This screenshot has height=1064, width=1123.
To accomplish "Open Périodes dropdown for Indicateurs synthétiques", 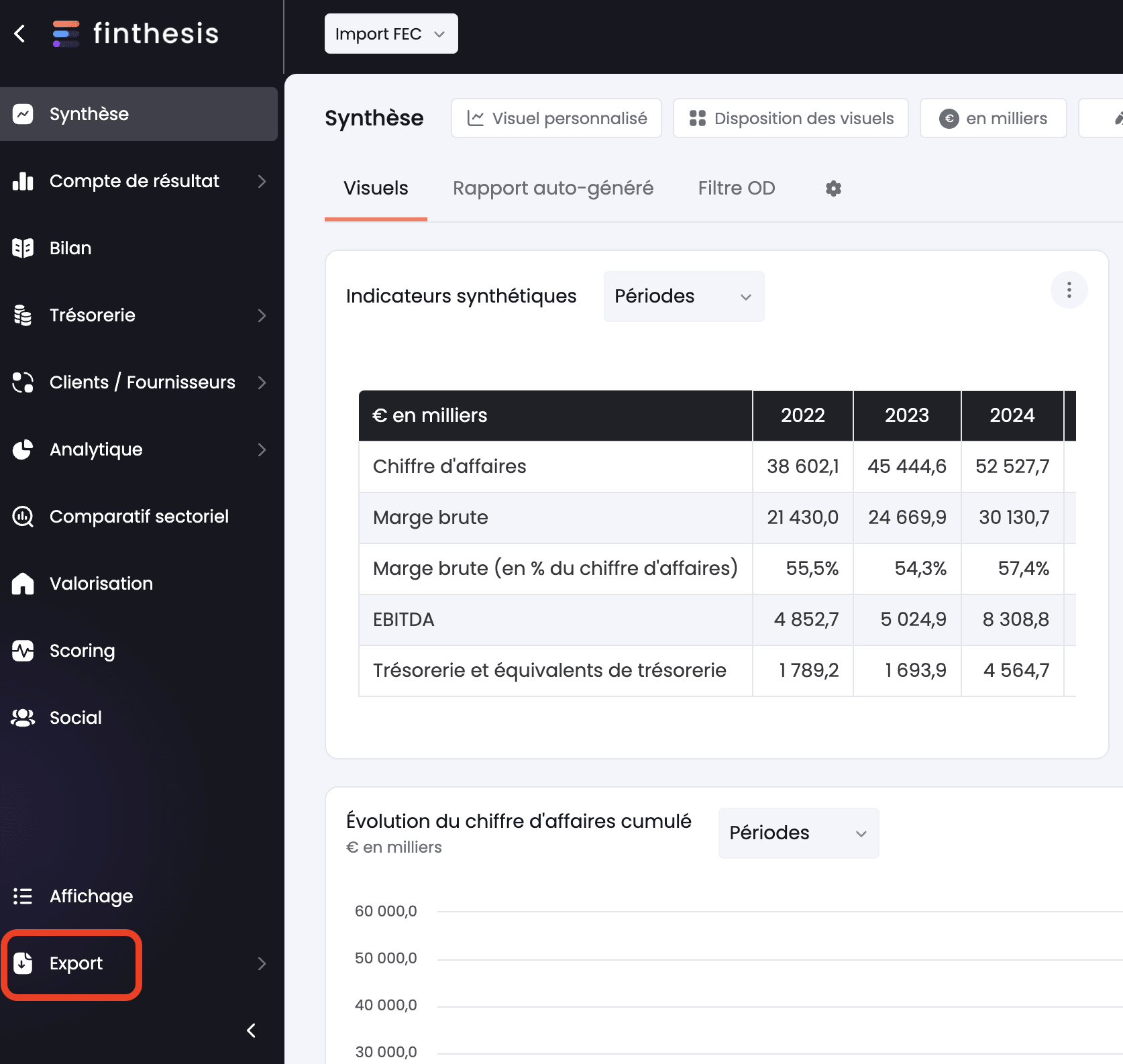I will (x=684, y=297).
